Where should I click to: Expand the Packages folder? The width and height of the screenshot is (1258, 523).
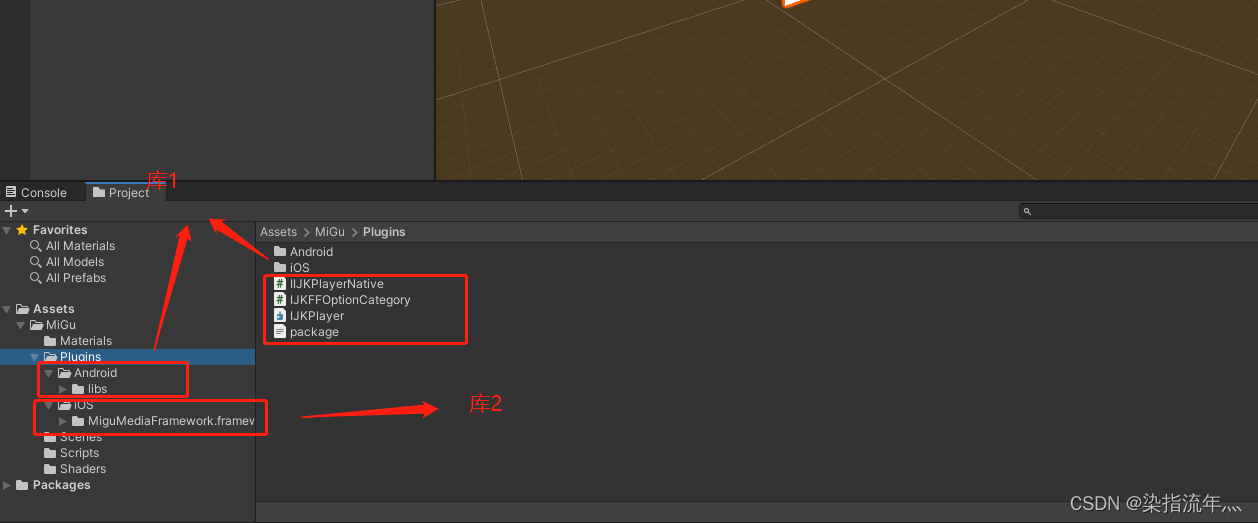[x=8, y=485]
